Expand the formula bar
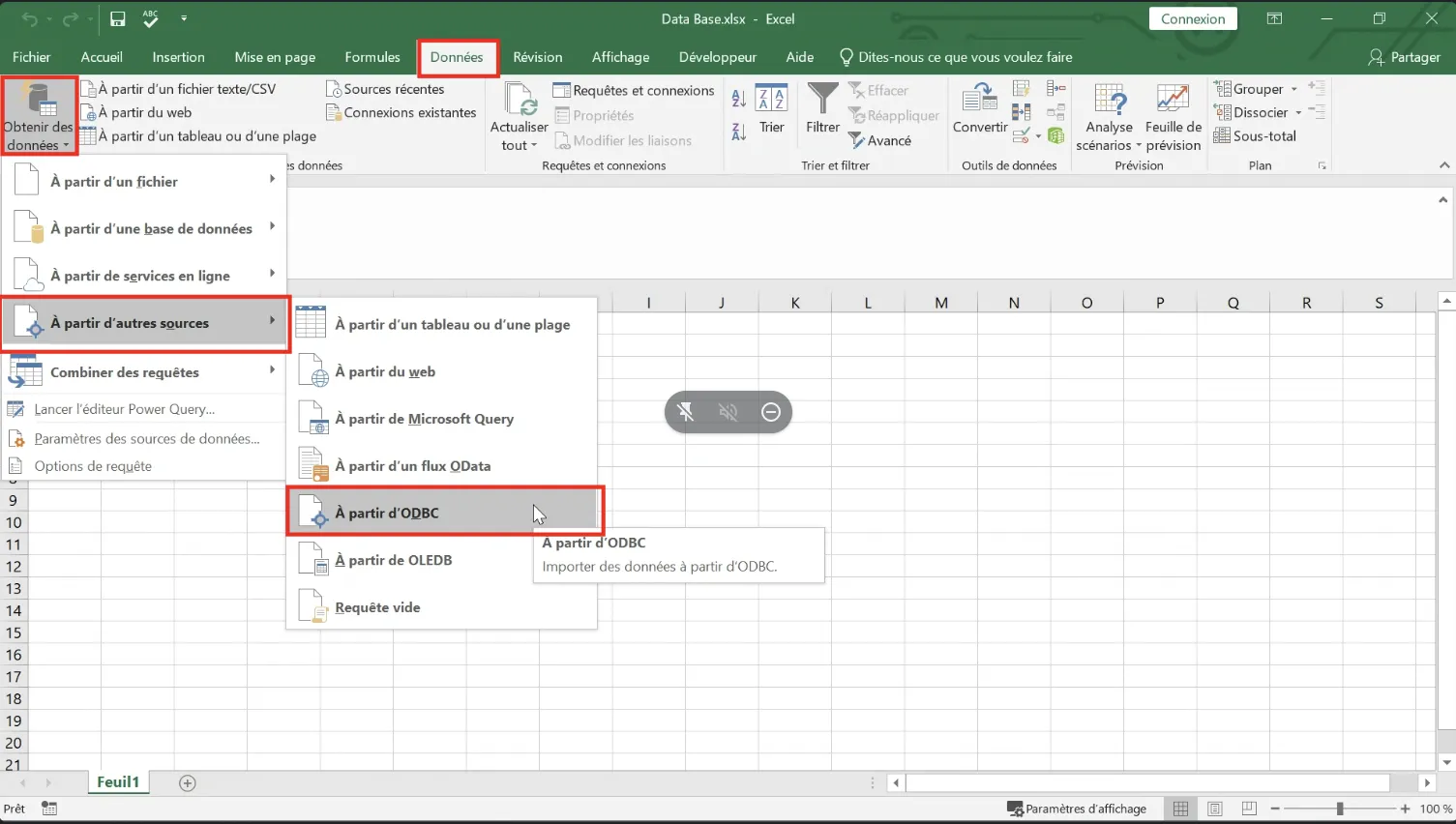The height and width of the screenshot is (824, 1456). 1442,200
